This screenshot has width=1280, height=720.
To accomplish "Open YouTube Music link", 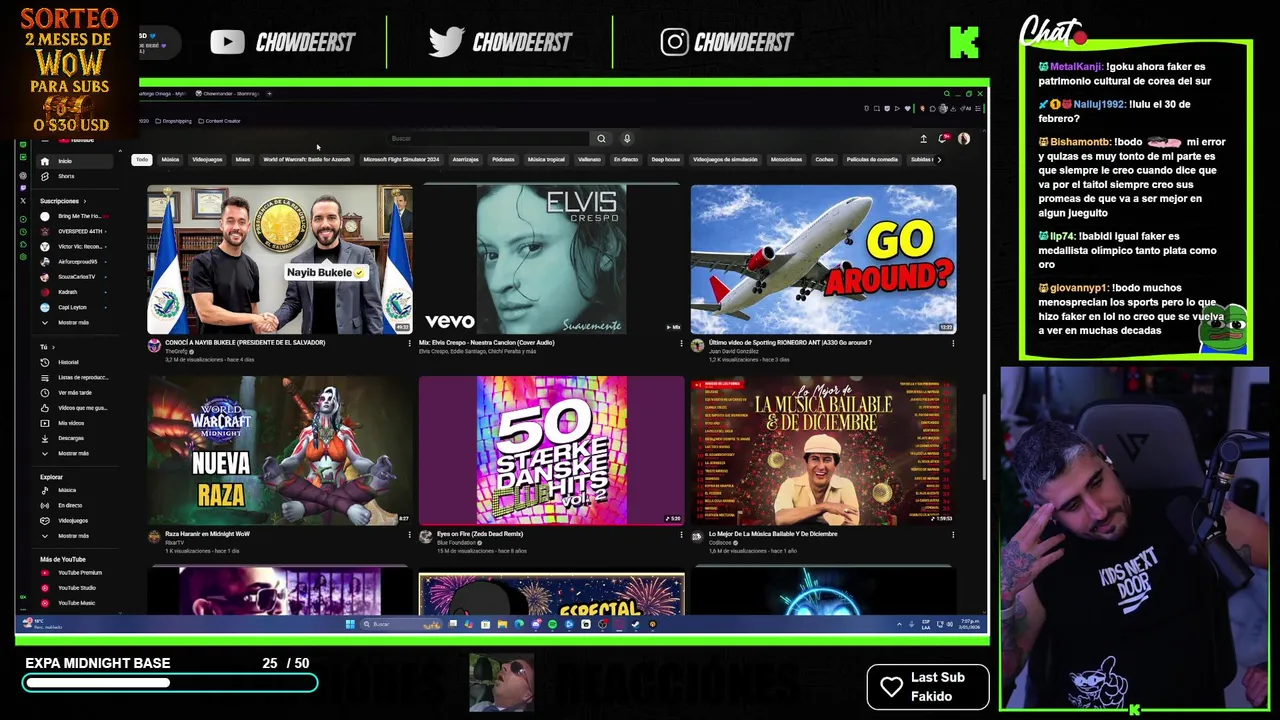I will coord(76,603).
